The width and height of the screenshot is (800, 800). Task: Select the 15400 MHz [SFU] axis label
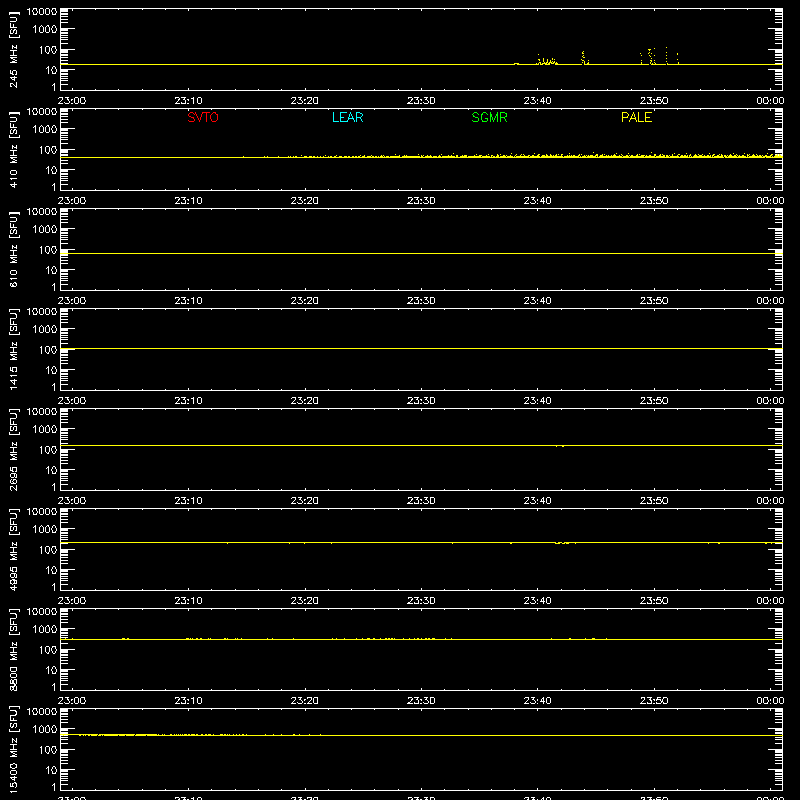14,749
